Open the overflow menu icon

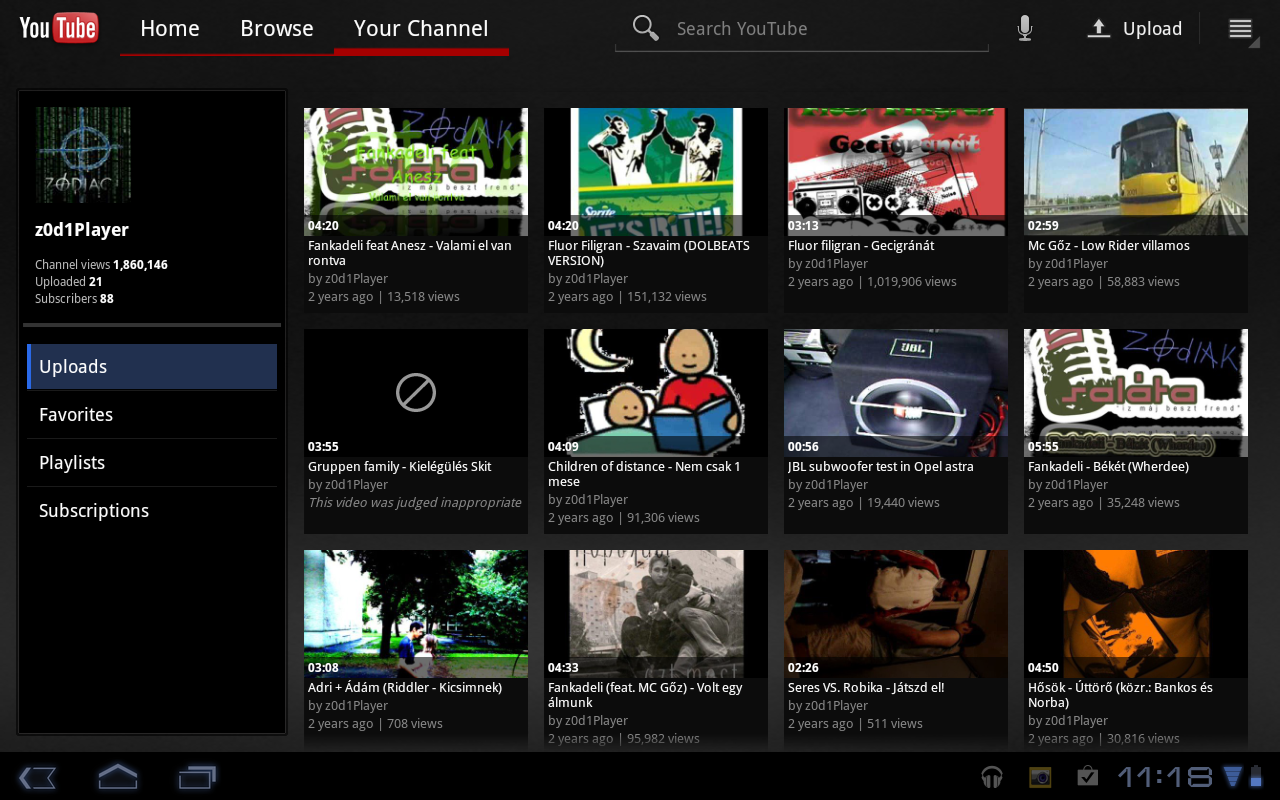1240,29
